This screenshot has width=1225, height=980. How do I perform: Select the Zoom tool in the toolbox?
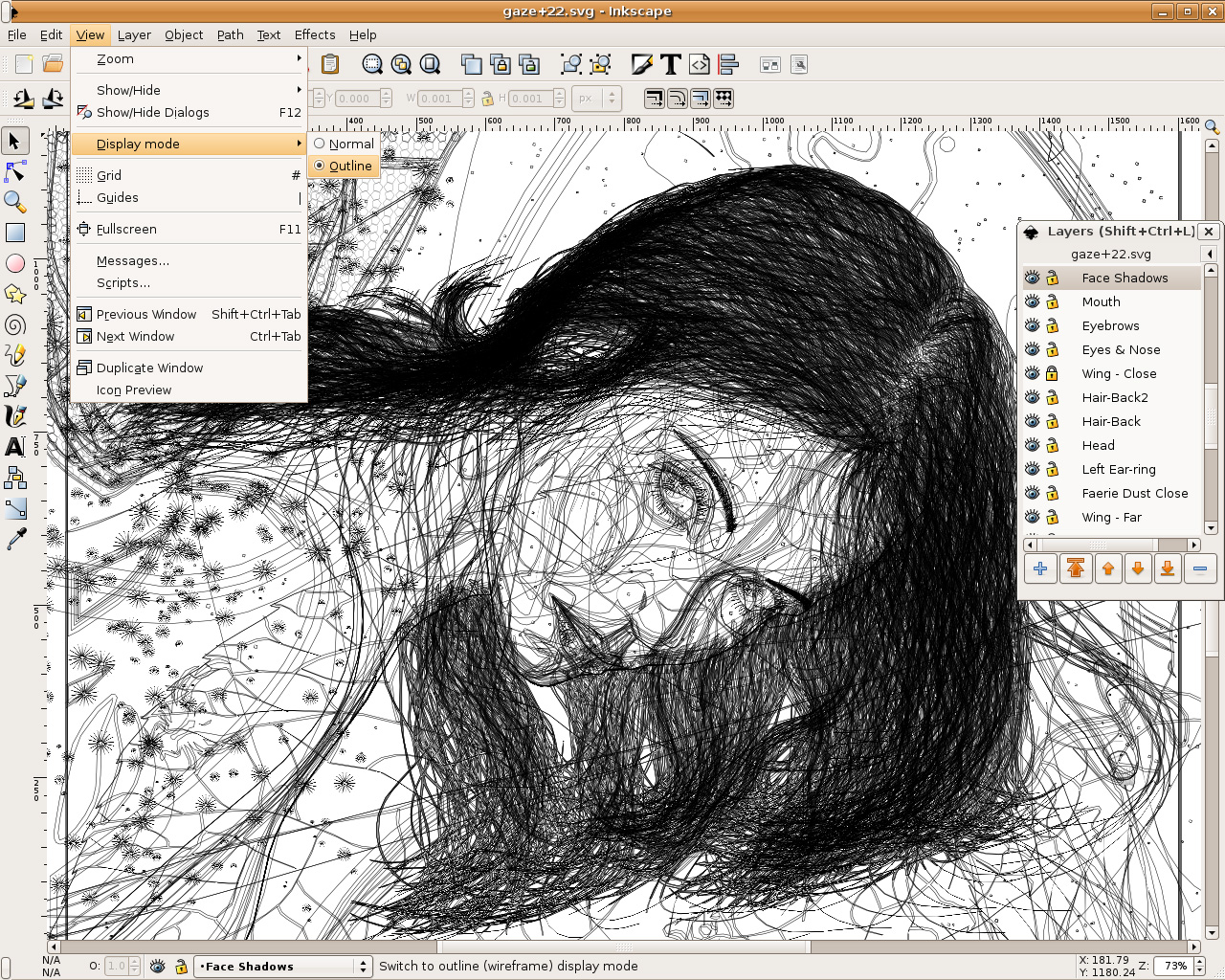click(x=15, y=202)
